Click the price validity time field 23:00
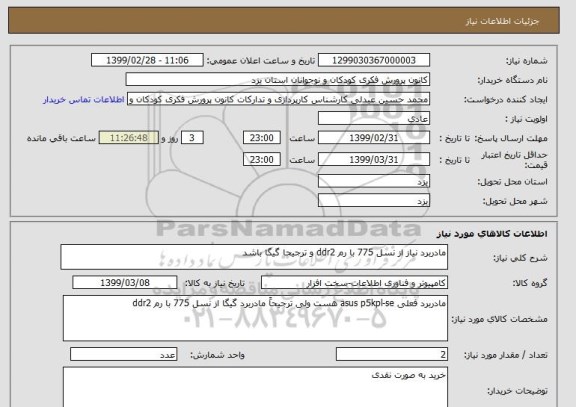 pos(262,160)
